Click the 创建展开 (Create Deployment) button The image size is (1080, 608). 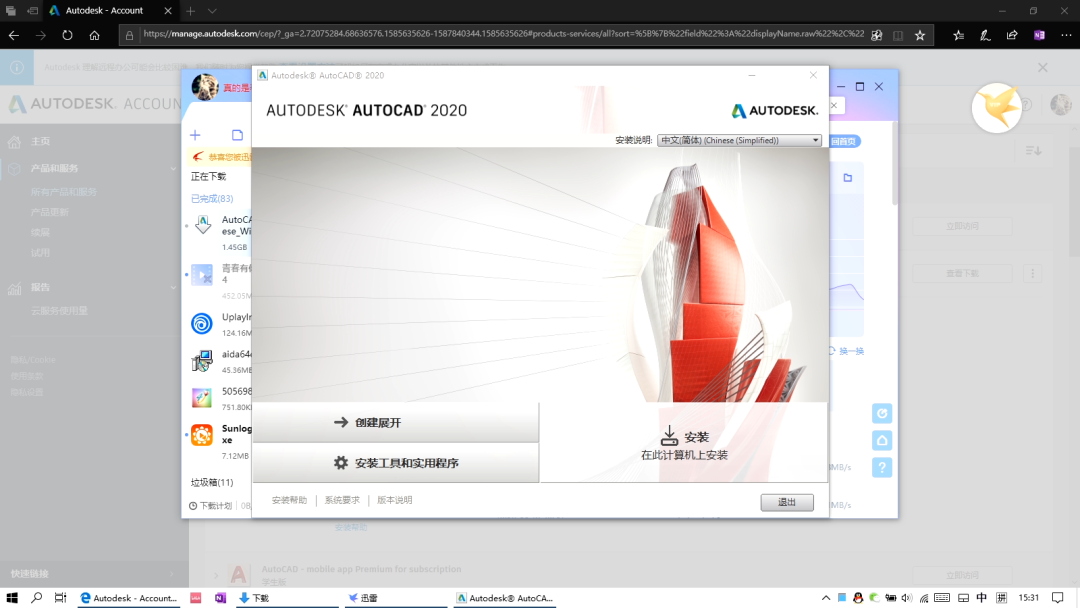pos(395,423)
